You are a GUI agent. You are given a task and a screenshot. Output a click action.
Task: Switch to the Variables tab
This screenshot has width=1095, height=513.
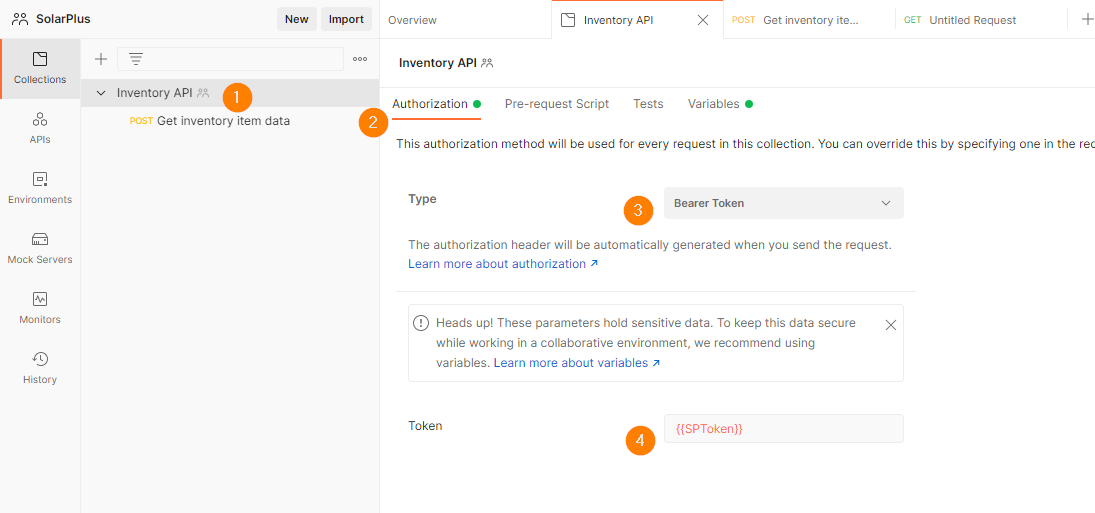[x=714, y=104]
